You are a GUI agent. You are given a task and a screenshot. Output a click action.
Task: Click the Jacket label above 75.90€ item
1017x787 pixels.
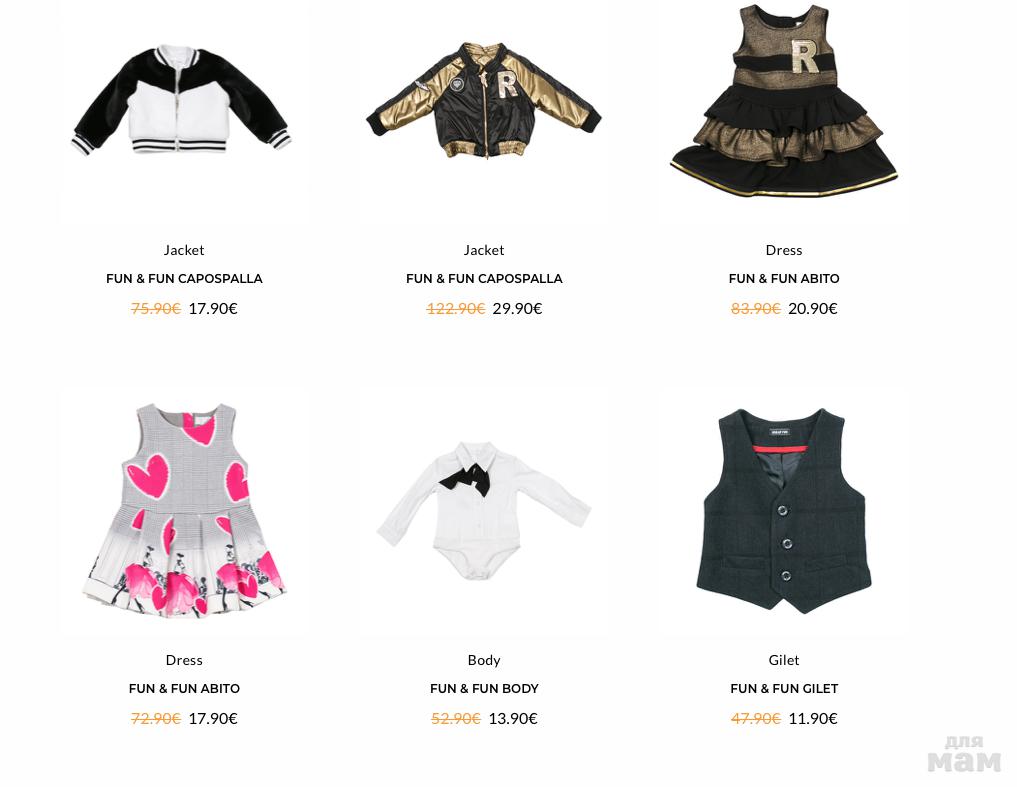pos(184,250)
